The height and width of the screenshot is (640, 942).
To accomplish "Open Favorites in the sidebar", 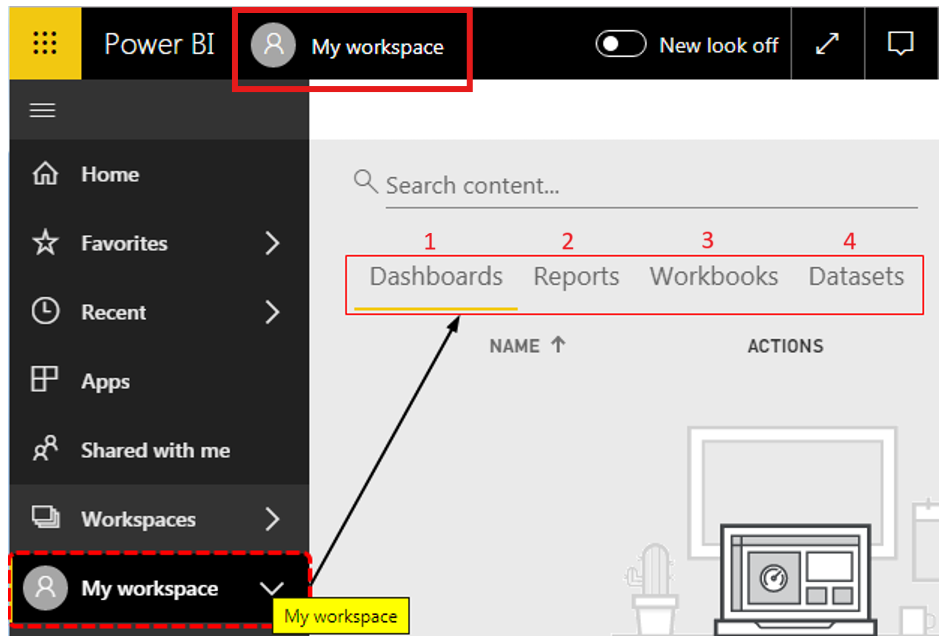I will 124,243.
